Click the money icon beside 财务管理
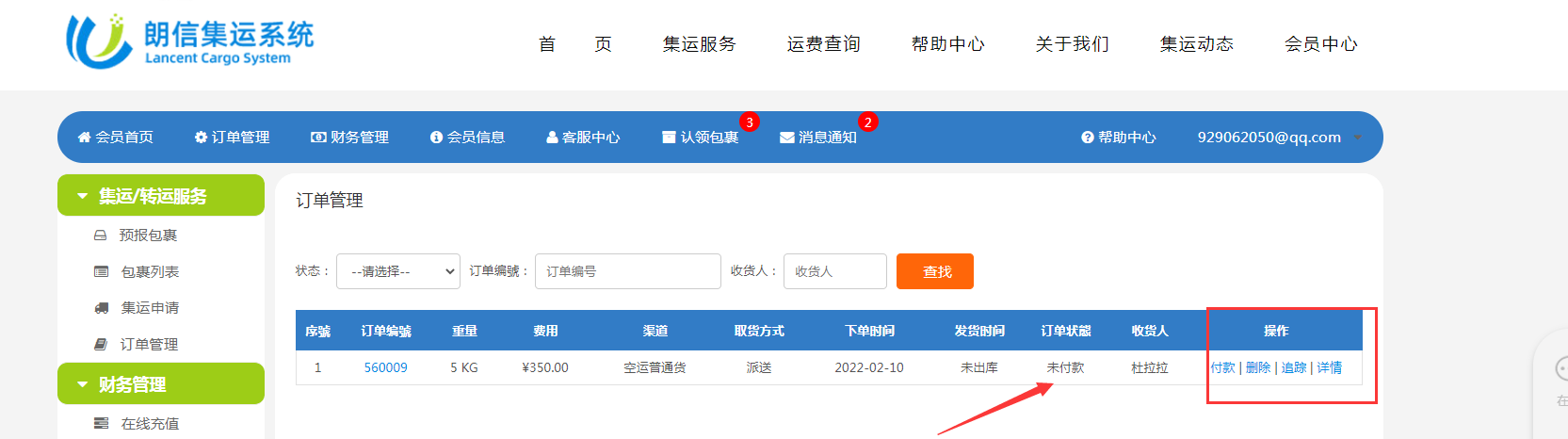The height and width of the screenshot is (439, 1568). coord(318,138)
